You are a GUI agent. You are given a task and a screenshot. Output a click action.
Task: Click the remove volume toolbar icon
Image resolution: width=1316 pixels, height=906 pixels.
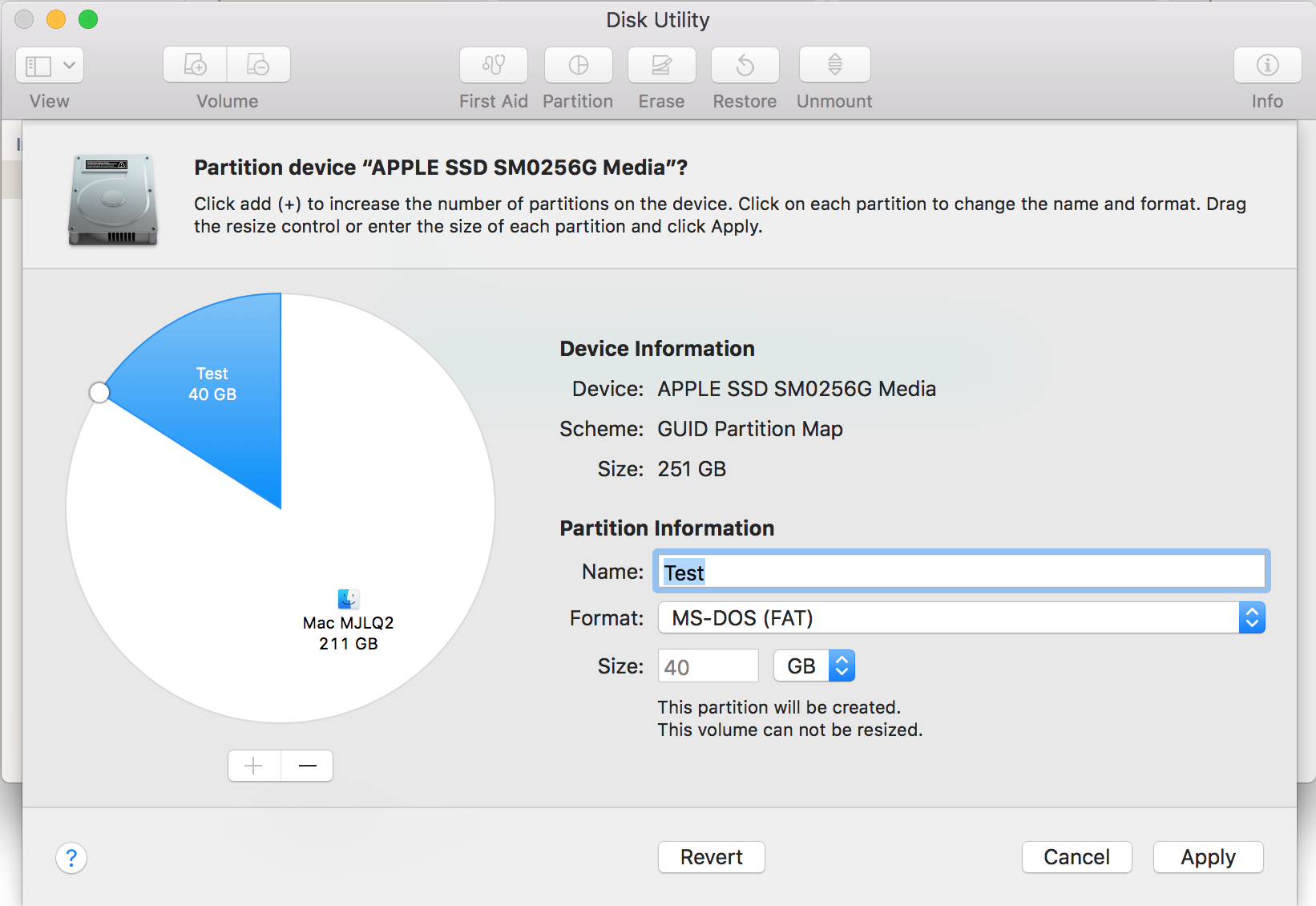pos(258,65)
